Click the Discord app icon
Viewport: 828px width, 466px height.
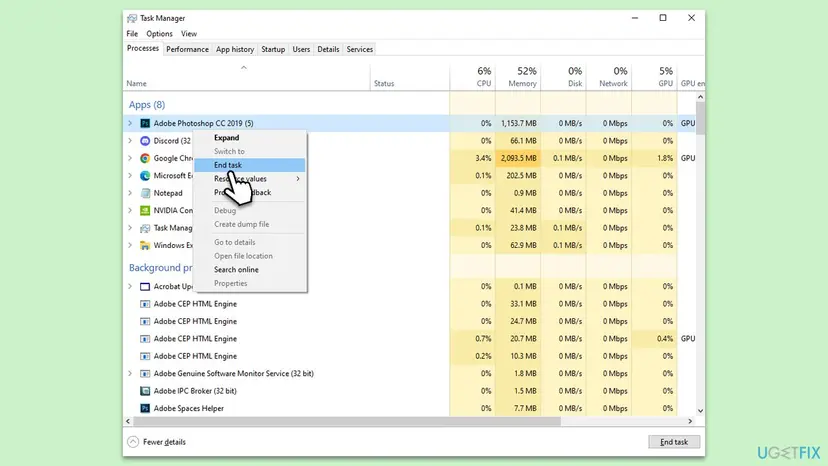point(145,141)
